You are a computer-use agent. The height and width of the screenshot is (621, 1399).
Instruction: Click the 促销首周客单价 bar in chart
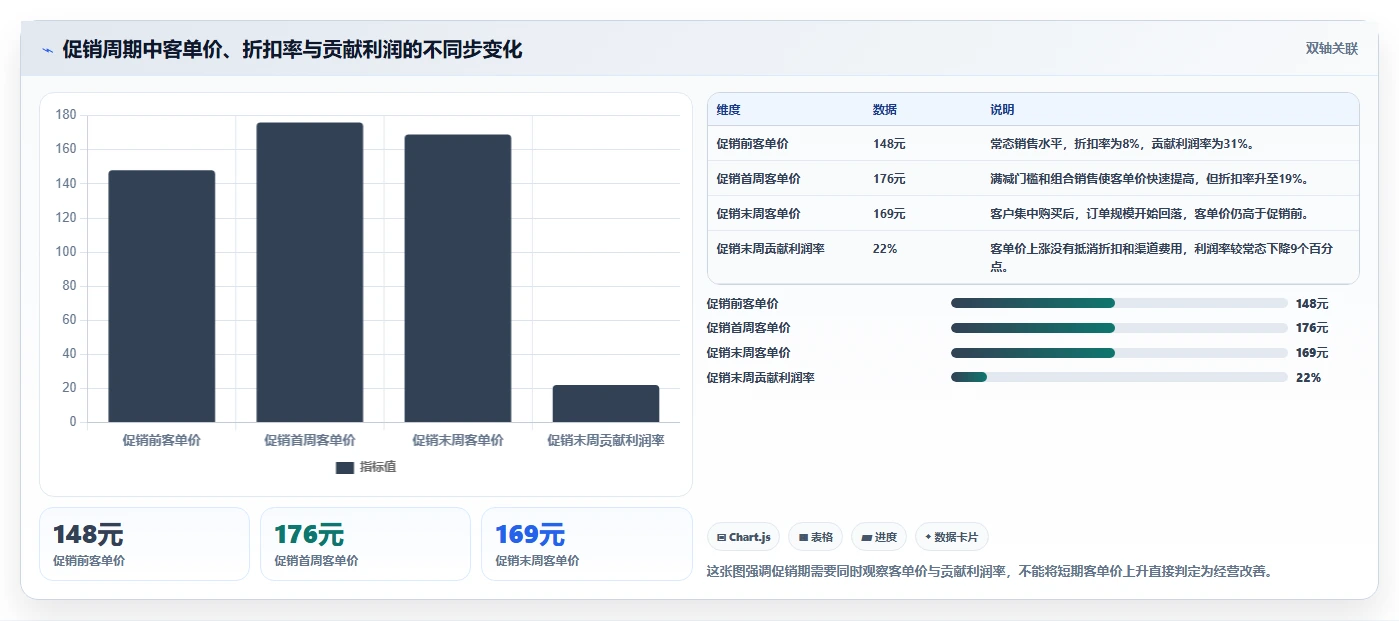coord(310,272)
